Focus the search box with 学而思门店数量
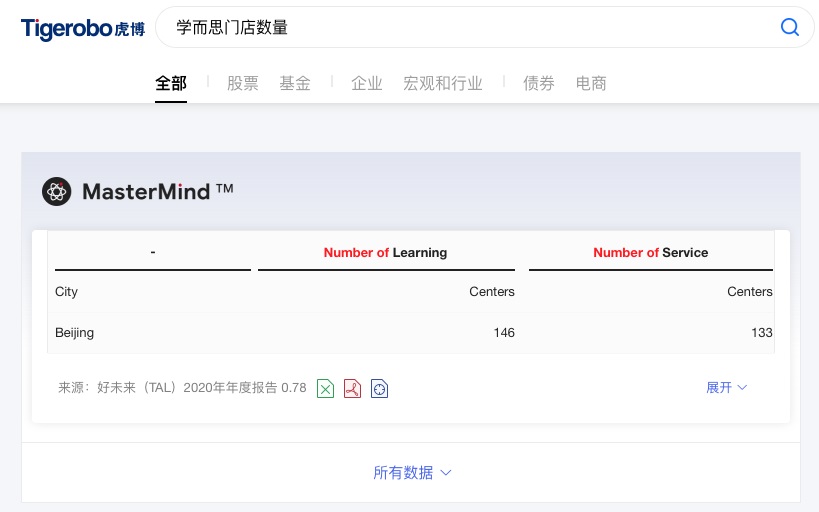 point(485,27)
